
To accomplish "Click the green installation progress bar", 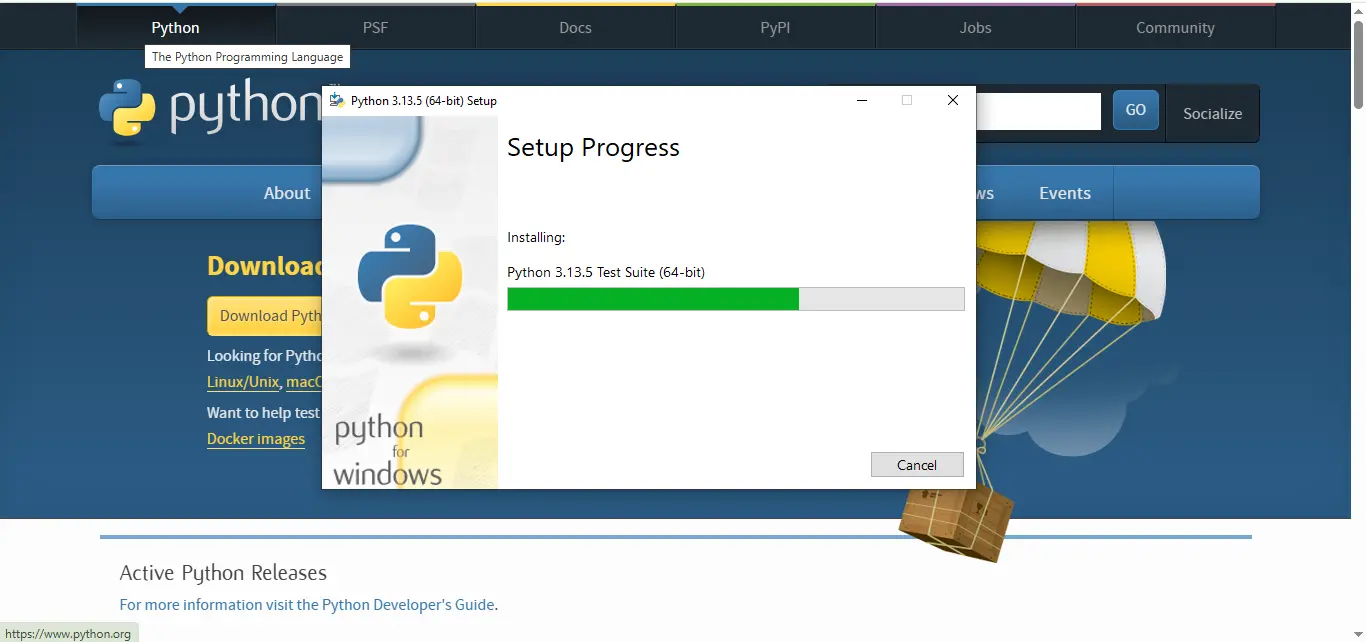I will (736, 299).
